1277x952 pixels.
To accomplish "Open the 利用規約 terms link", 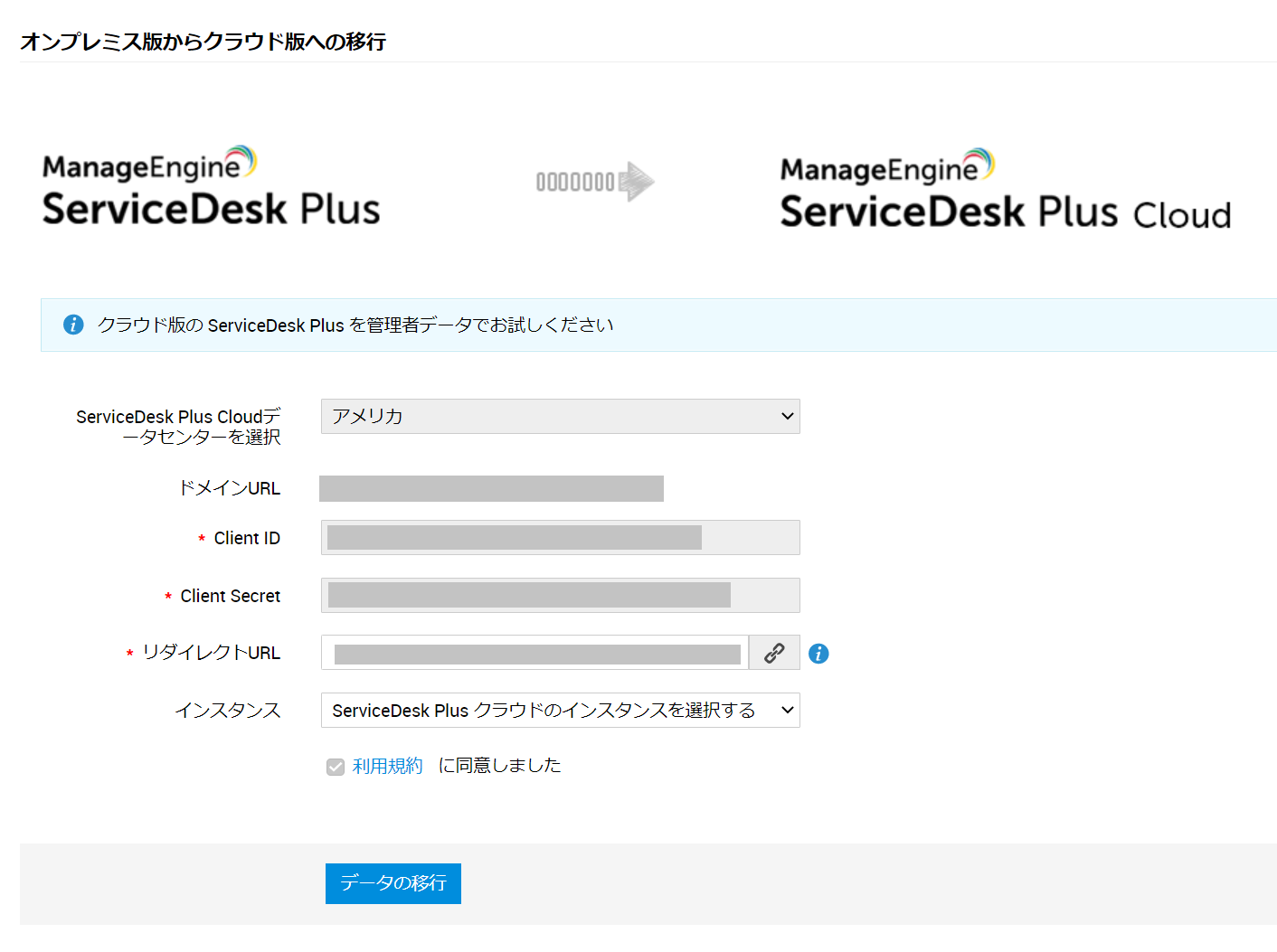I will (387, 766).
